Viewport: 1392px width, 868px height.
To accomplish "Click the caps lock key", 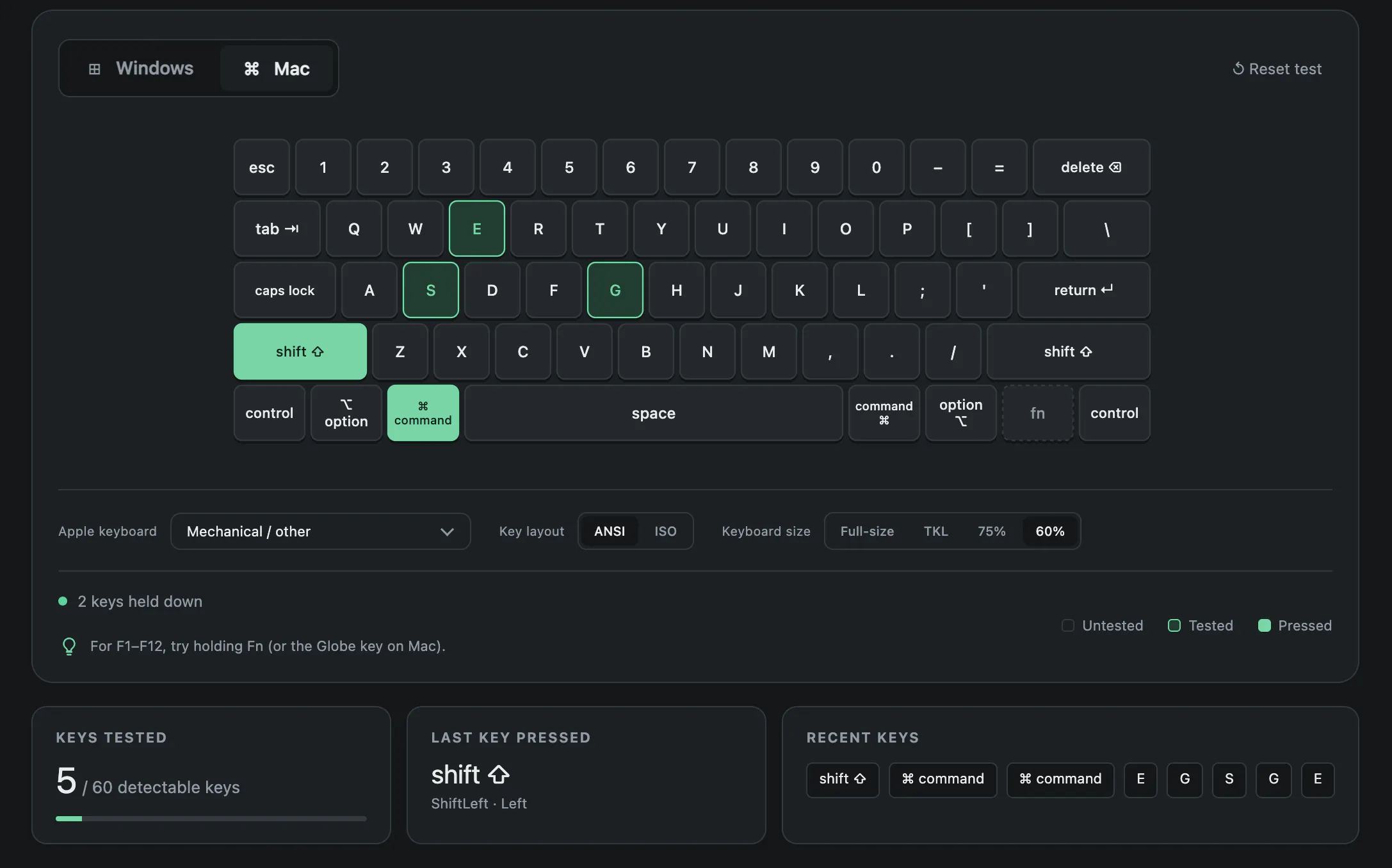I will tap(285, 290).
